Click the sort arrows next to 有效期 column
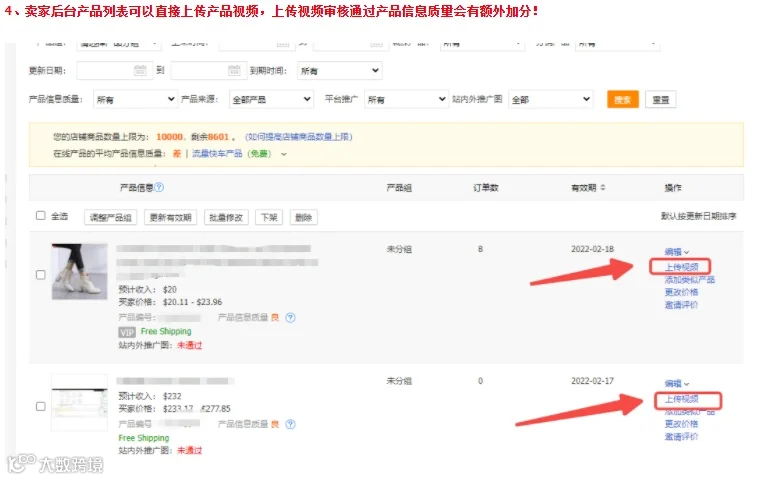The image size is (781, 480). click(603, 188)
